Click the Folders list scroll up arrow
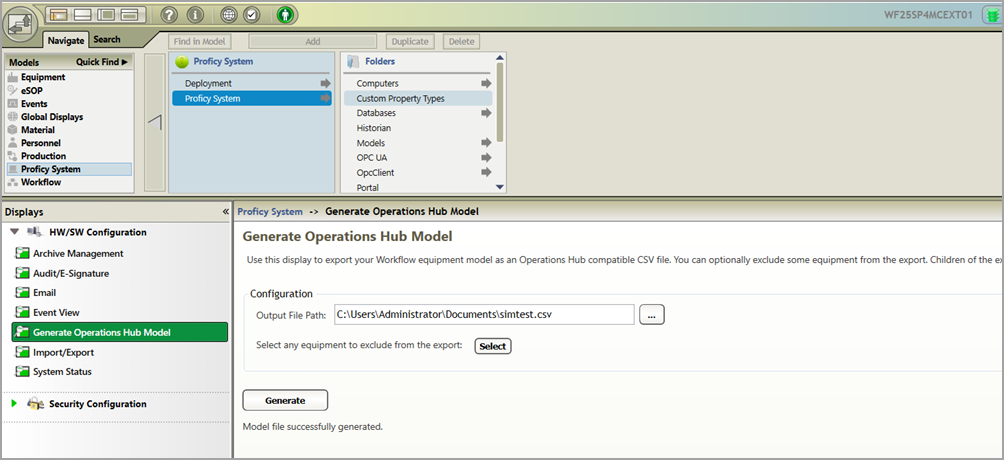This screenshot has width=1004, height=460. click(x=500, y=58)
